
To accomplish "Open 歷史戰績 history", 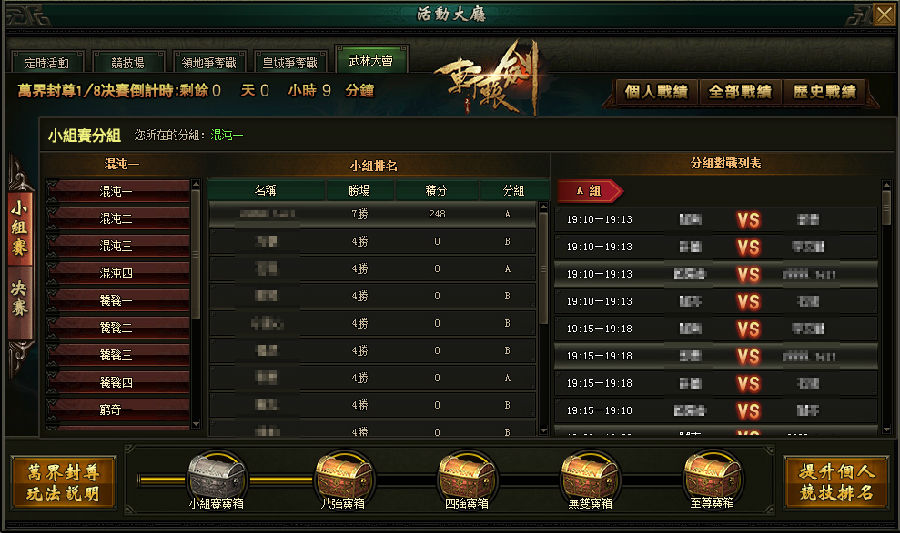I will coord(824,92).
